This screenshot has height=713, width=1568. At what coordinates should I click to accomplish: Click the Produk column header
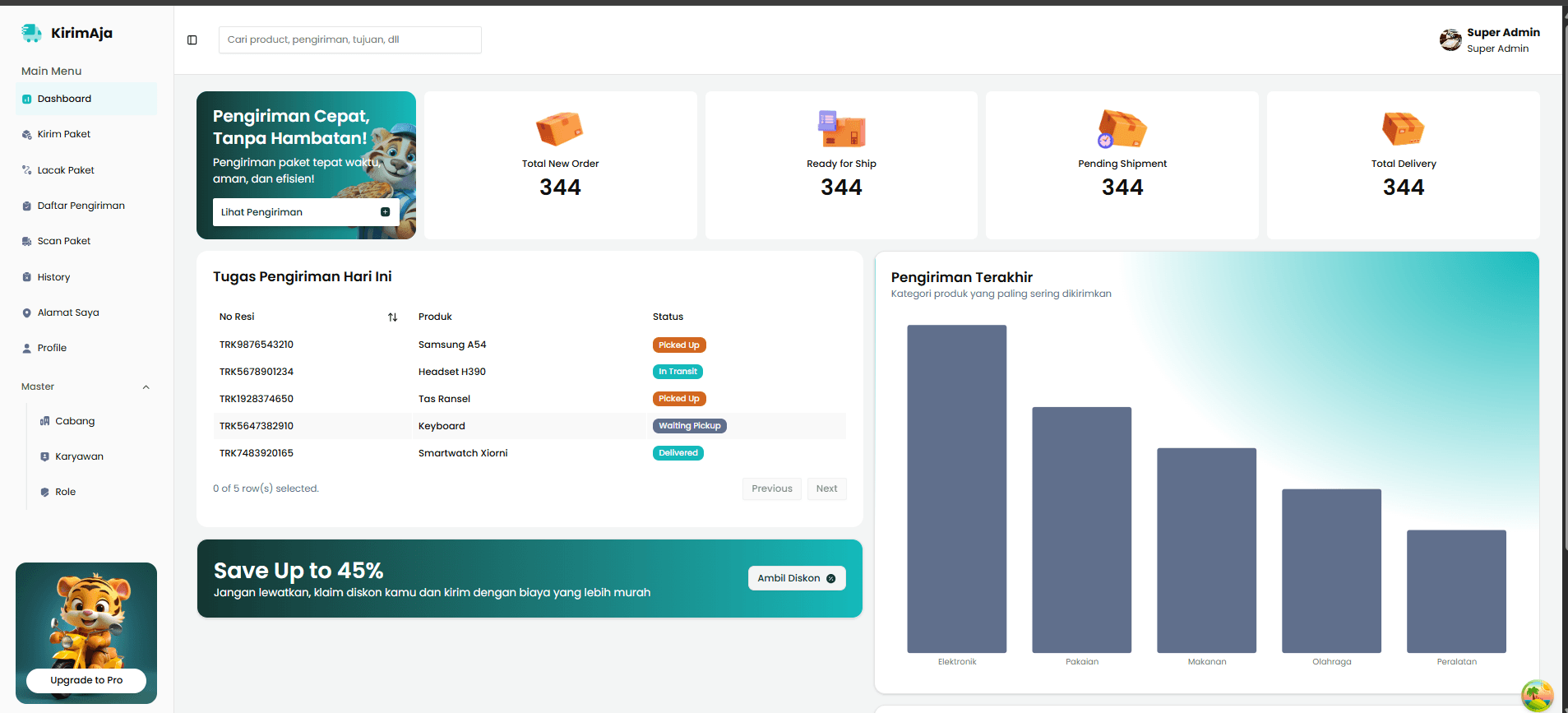435,317
